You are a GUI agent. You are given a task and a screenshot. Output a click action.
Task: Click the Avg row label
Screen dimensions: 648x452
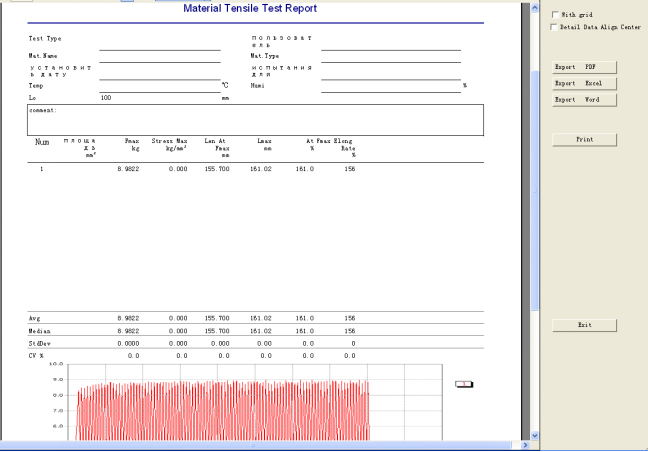coord(35,317)
